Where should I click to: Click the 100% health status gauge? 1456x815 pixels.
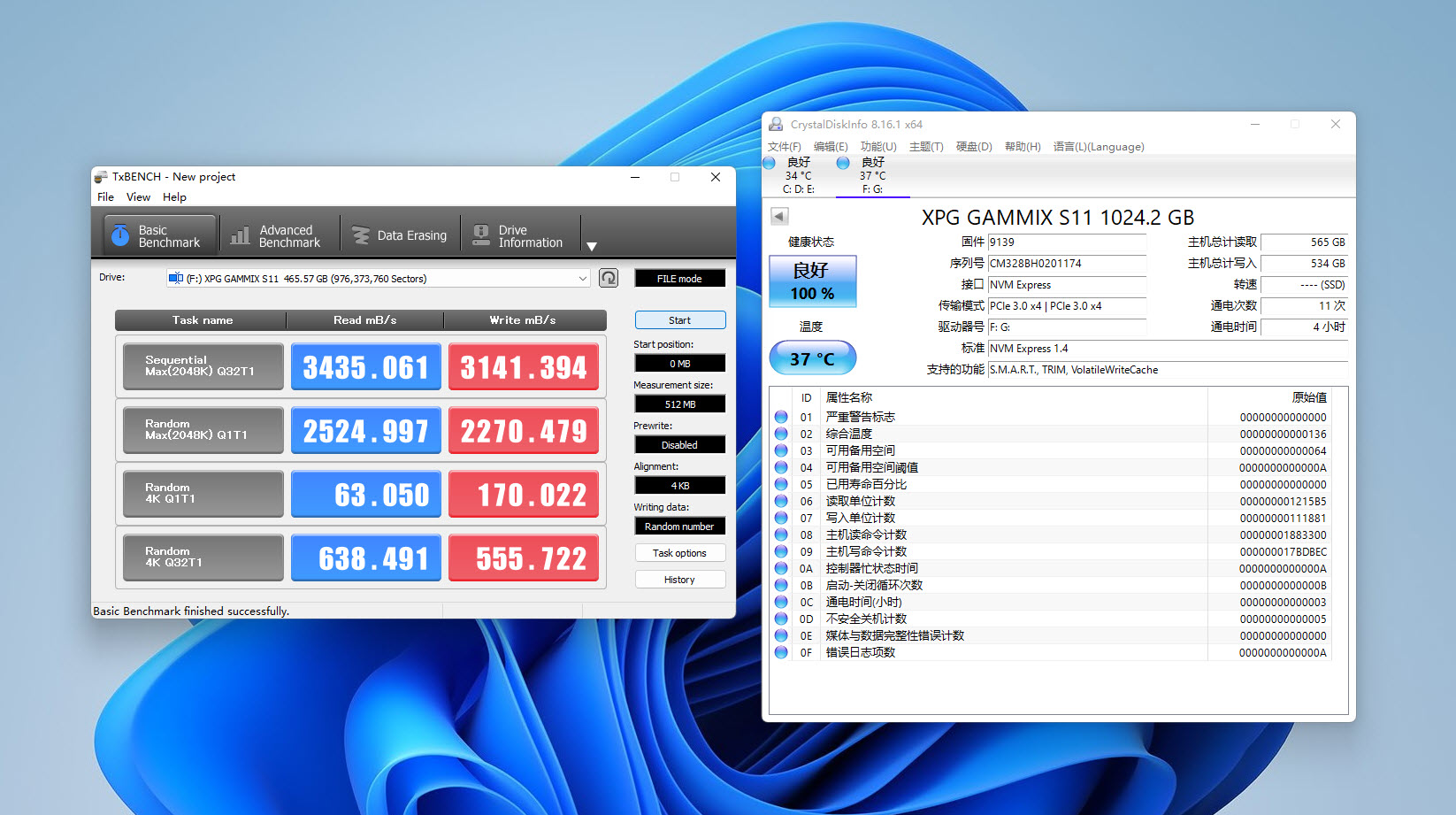pyautogui.click(x=812, y=281)
